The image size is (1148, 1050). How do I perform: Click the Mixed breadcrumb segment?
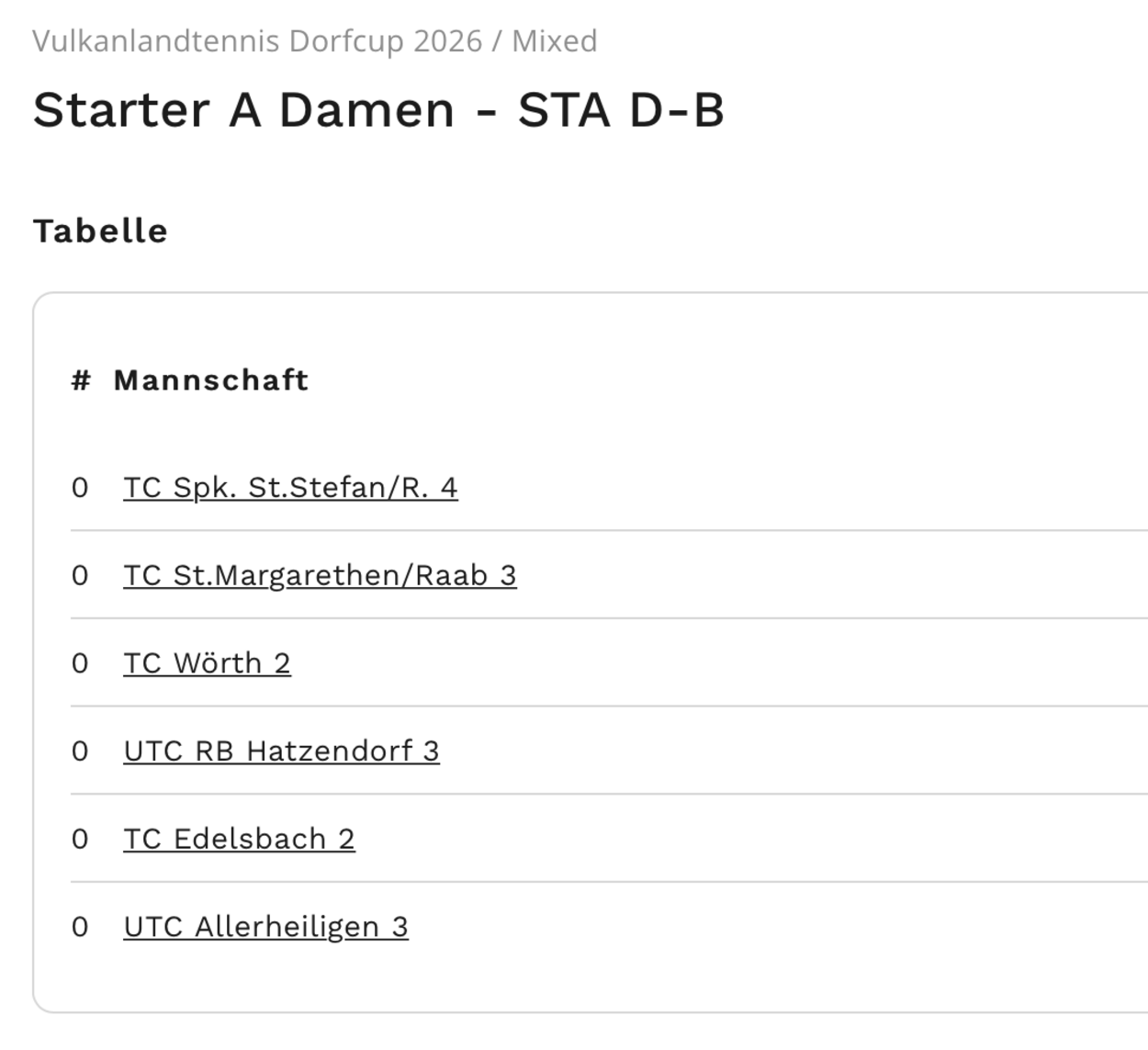coord(555,41)
